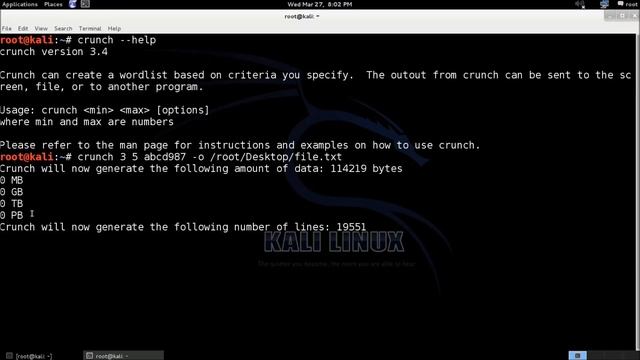The width and height of the screenshot is (640, 360).
Task: Open the terminal File menu
Action: pyautogui.click(x=7, y=29)
